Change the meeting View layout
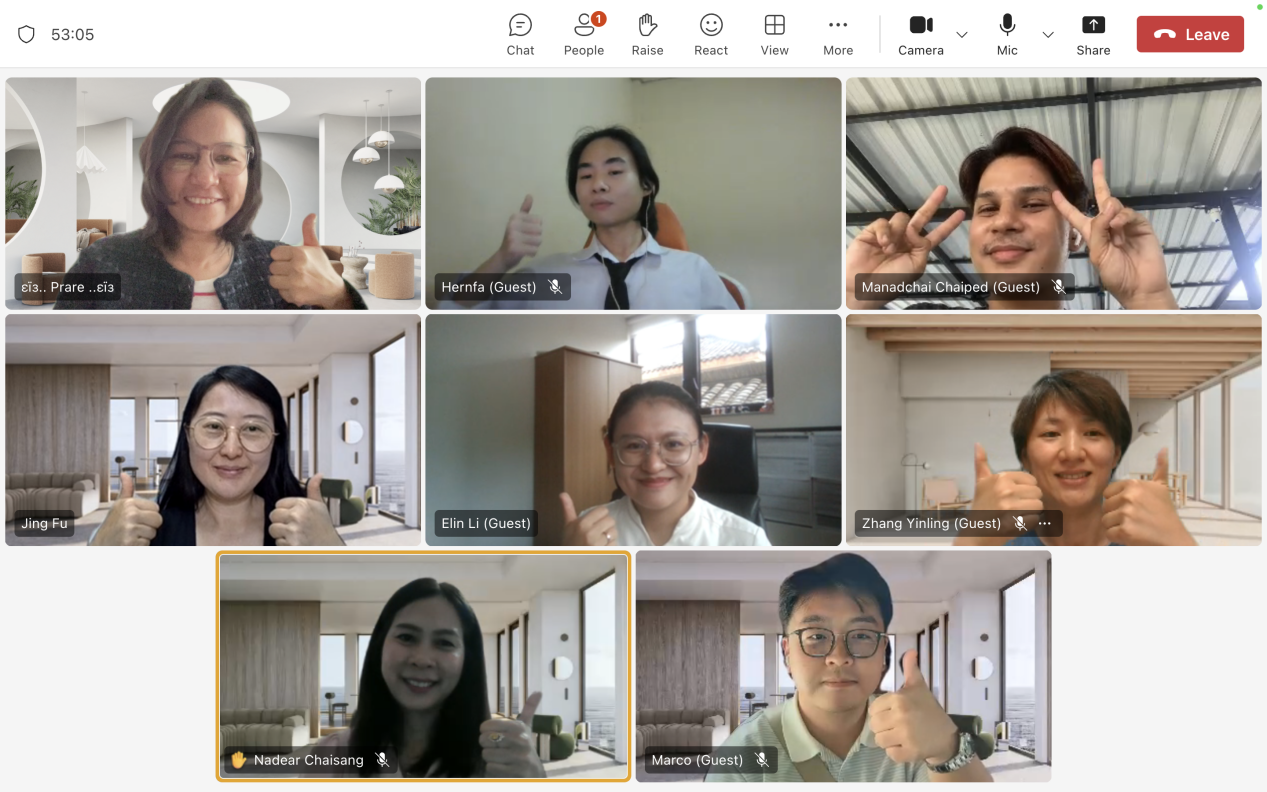Viewport: 1267px width, 792px height. pos(774,35)
